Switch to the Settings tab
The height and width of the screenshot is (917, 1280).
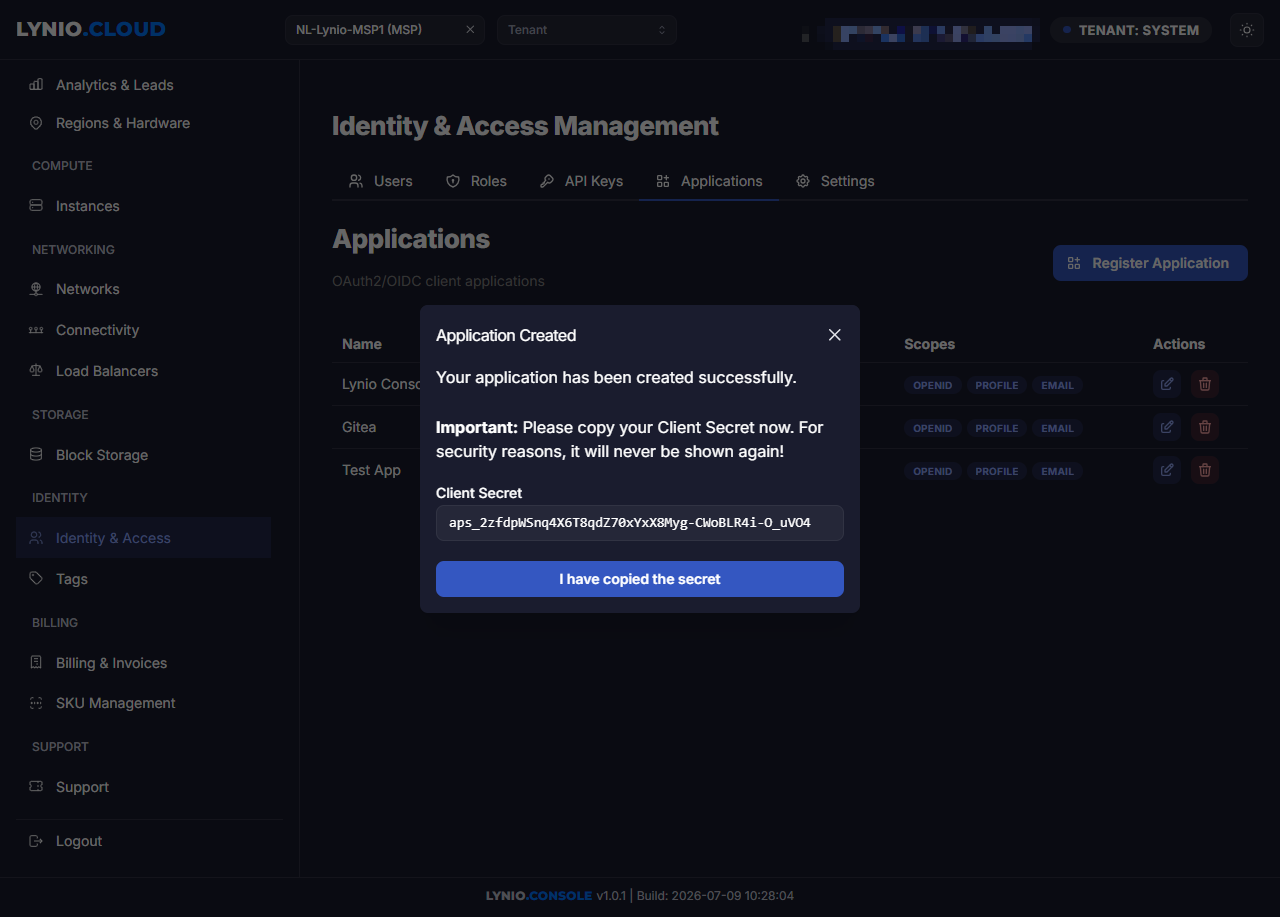(x=835, y=181)
